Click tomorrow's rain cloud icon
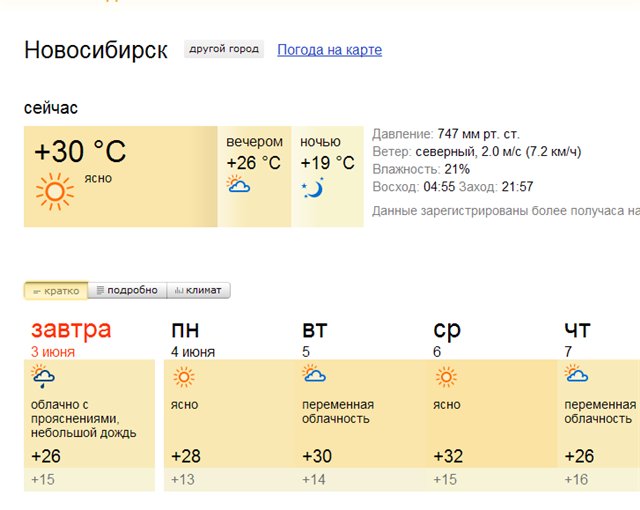The height and width of the screenshot is (510, 640). click(x=43, y=377)
